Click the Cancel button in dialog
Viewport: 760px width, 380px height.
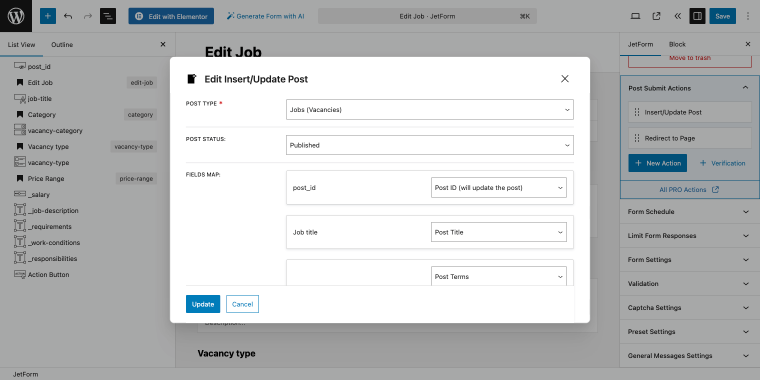[x=242, y=304]
